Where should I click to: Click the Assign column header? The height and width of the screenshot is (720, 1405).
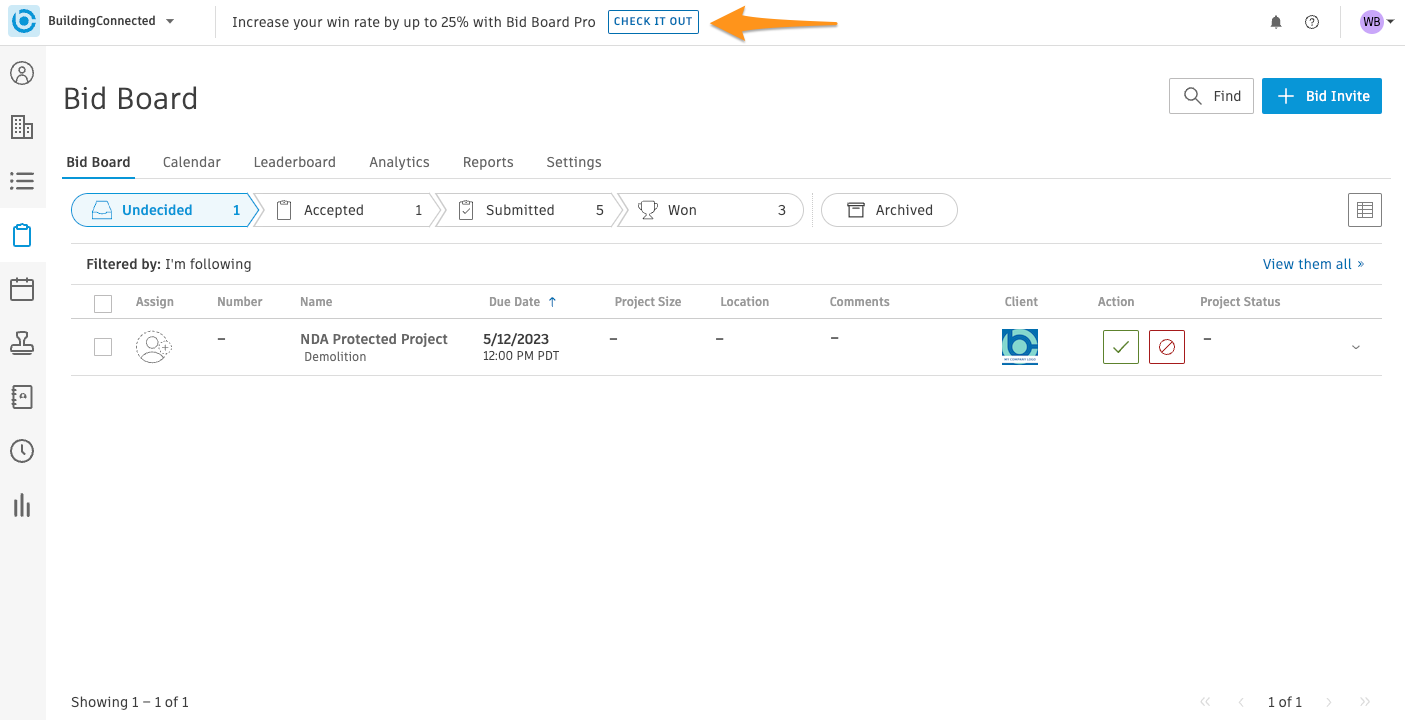point(155,302)
